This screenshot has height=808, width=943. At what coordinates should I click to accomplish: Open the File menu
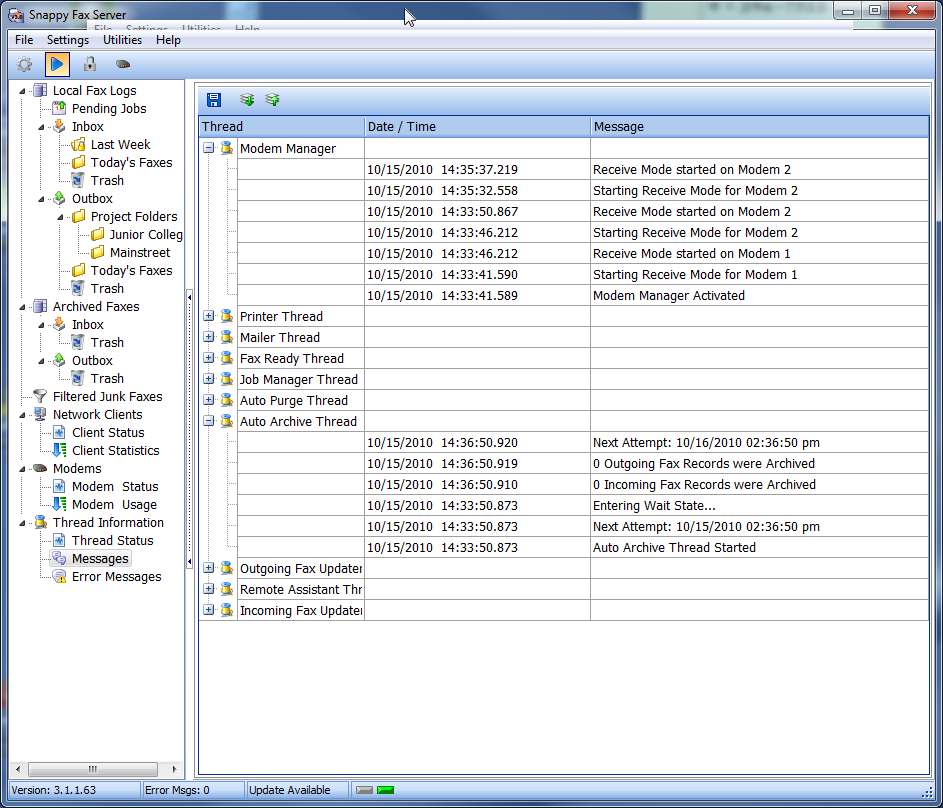coord(24,40)
